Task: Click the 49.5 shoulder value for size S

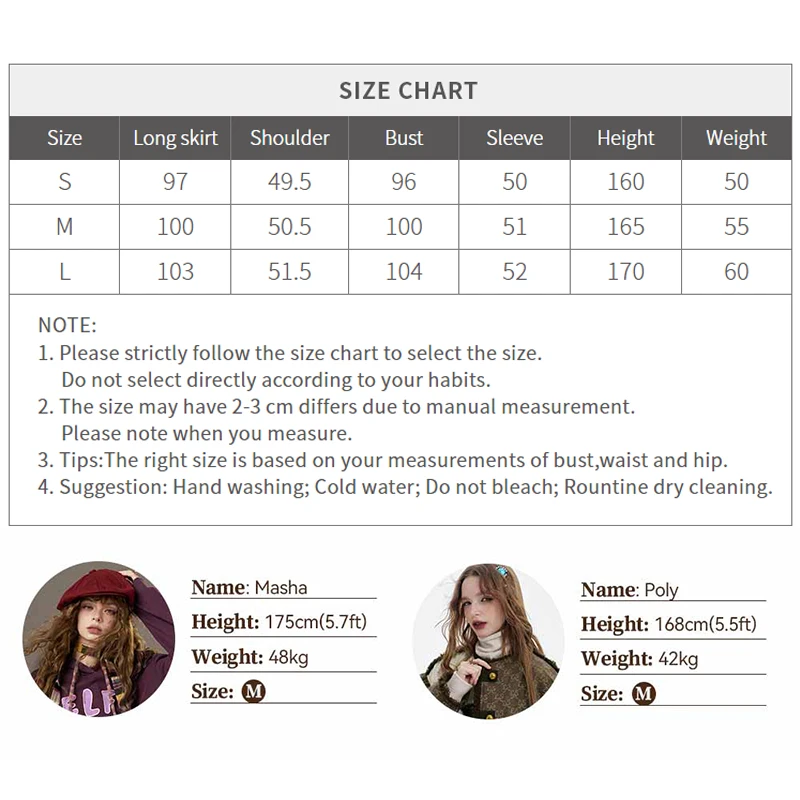Action: tap(290, 182)
